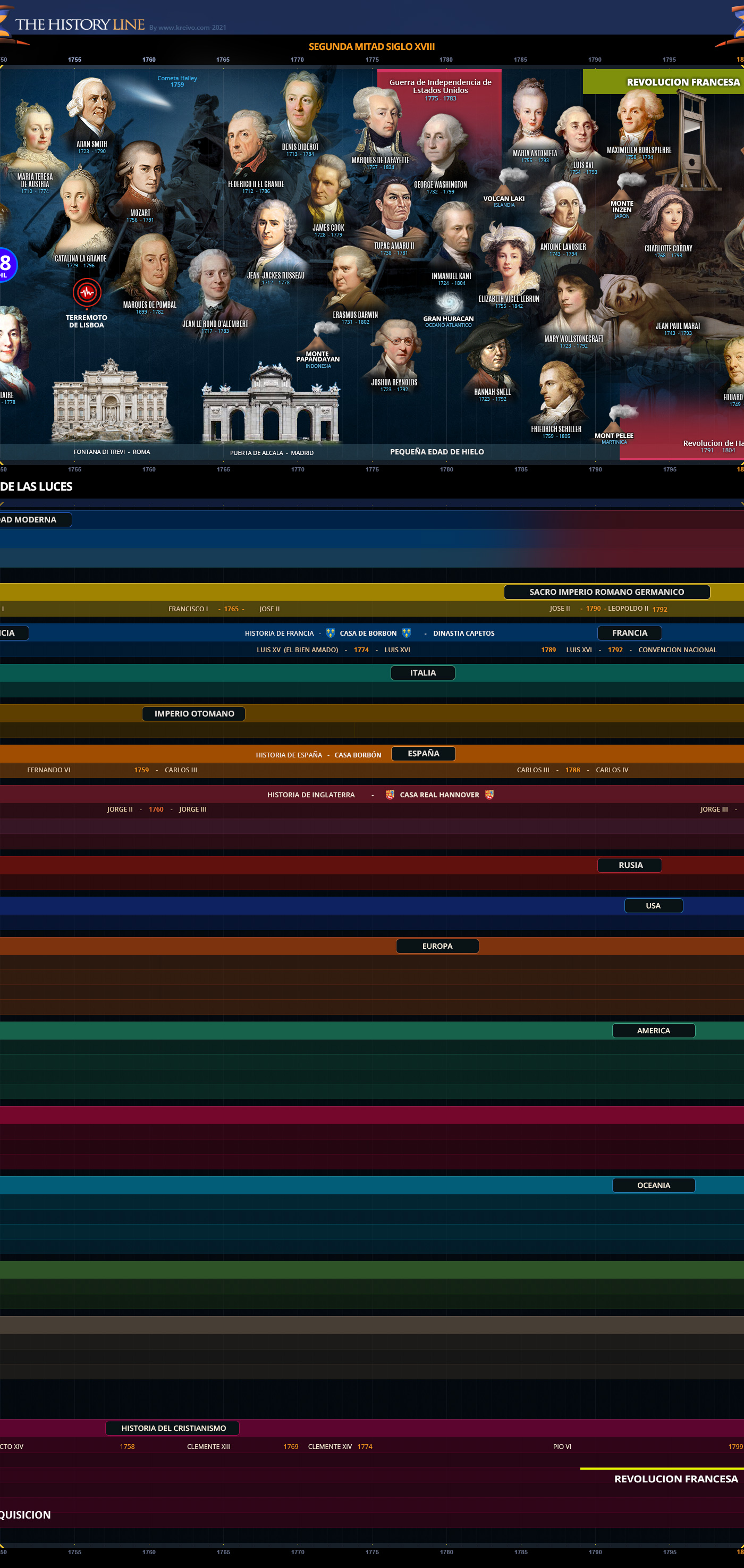Select the EUROPA row label
This screenshot has width=744, height=1568.
[437, 946]
